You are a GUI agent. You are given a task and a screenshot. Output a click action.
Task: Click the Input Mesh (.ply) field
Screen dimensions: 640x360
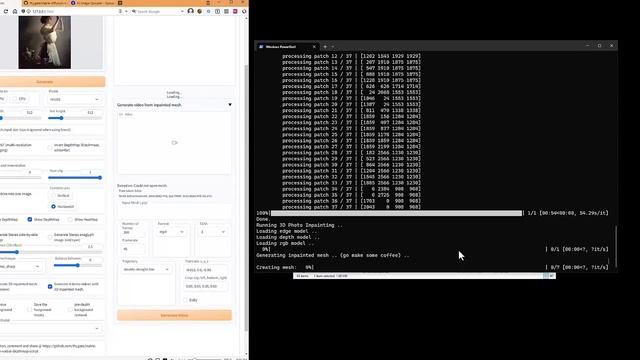click(174, 210)
